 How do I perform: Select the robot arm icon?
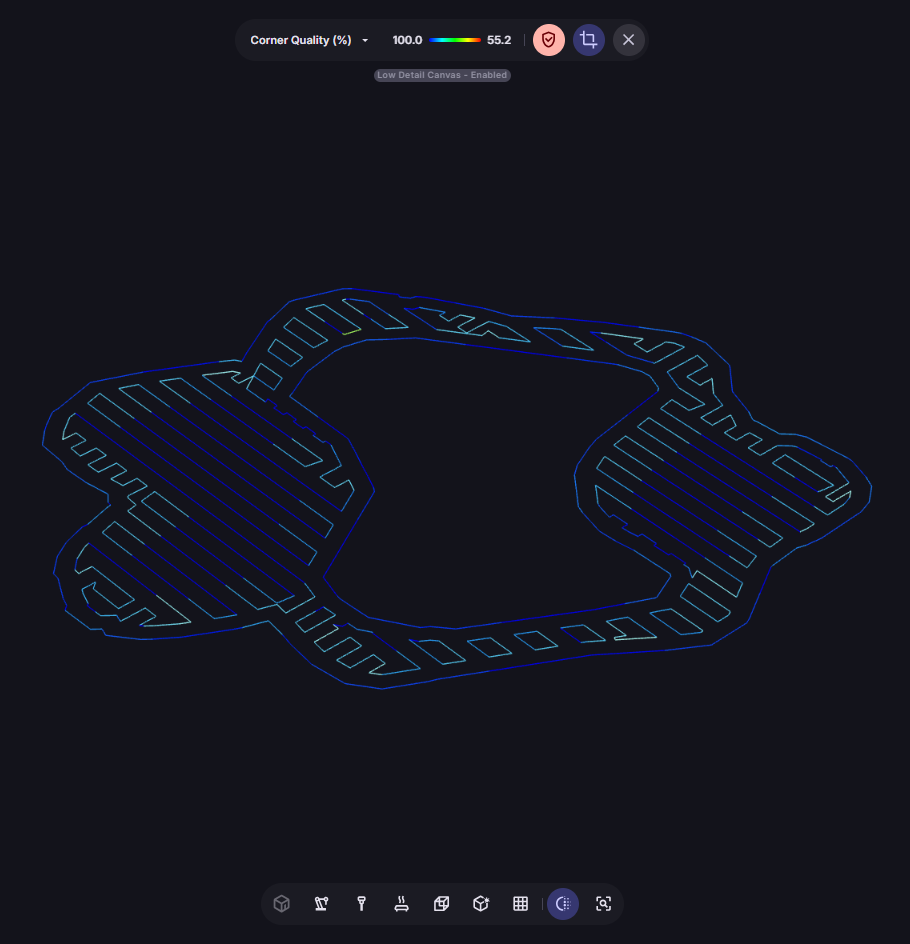coord(321,904)
